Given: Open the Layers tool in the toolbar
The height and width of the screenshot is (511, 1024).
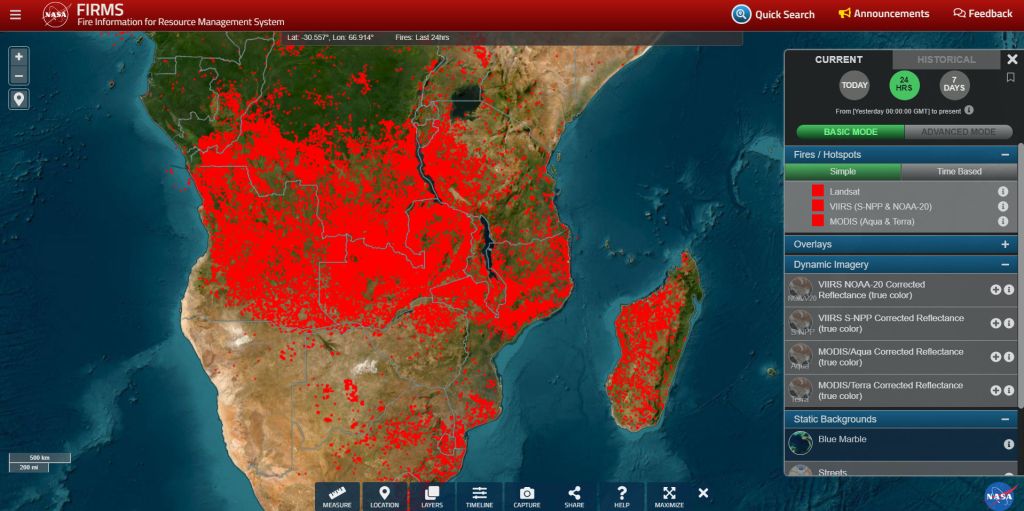Looking at the screenshot, I should coord(432,496).
